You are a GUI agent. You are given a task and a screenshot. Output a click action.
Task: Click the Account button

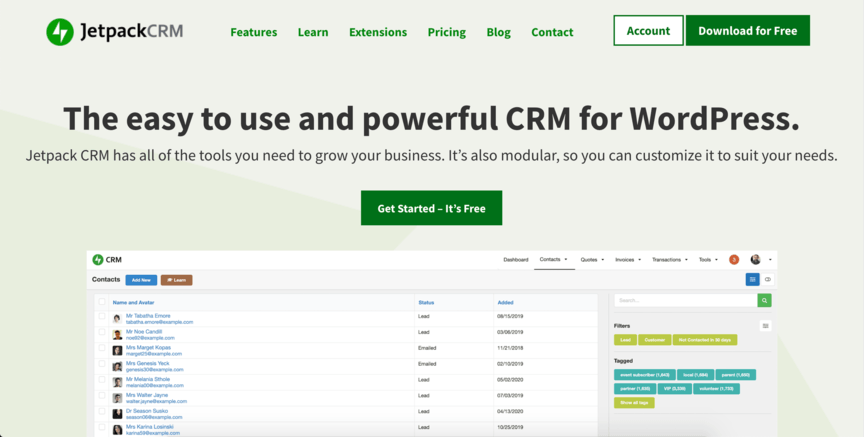click(x=649, y=30)
